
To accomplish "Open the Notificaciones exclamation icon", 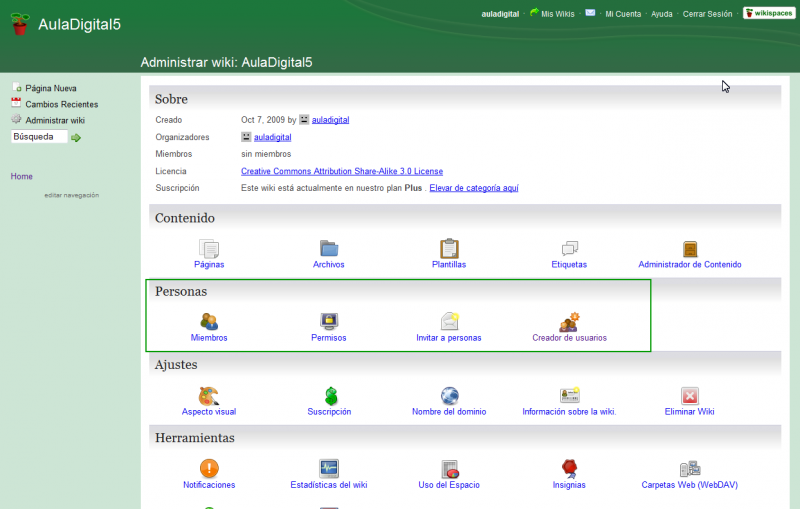I will (209, 468).
